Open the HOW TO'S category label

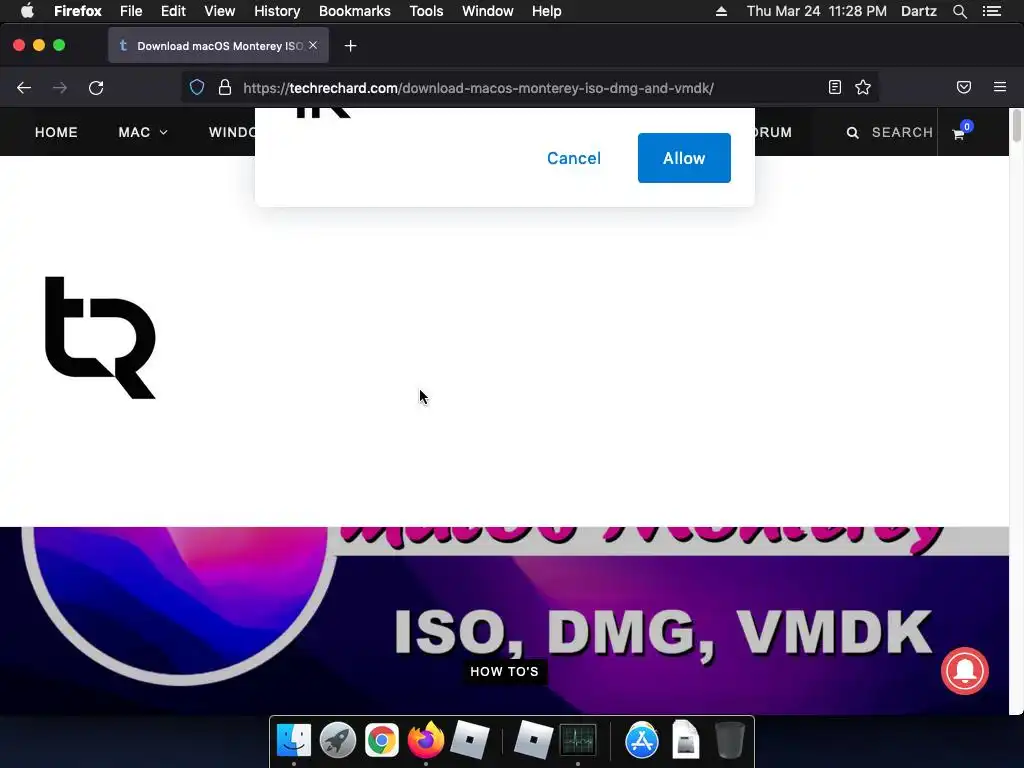(x=504, y=671)
